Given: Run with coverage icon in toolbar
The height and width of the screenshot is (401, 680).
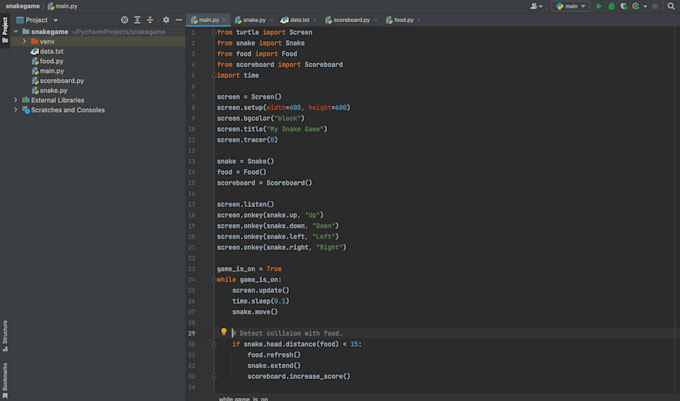Looking at the screenshot, I should coord(624,7).
